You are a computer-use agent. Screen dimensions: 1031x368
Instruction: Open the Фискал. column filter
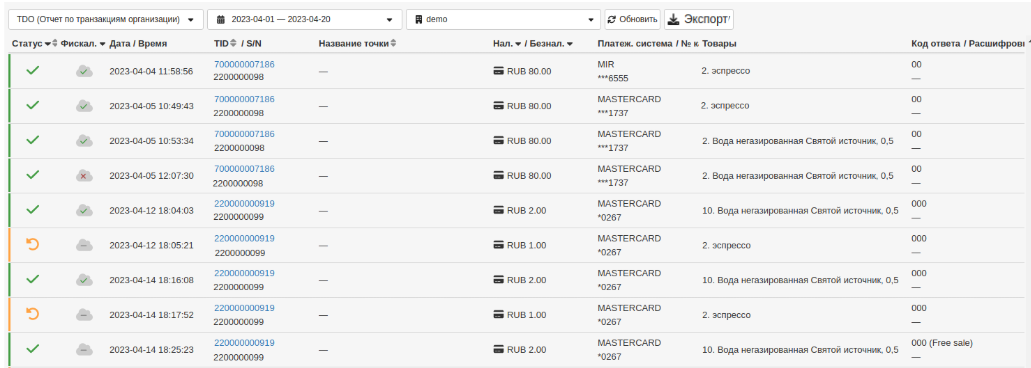(103, 44)
